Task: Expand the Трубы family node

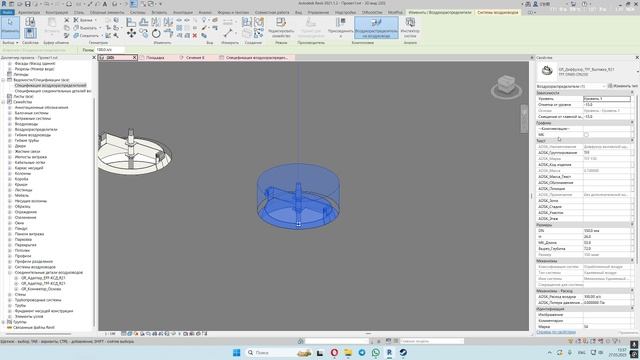Action: click(10, 305)
